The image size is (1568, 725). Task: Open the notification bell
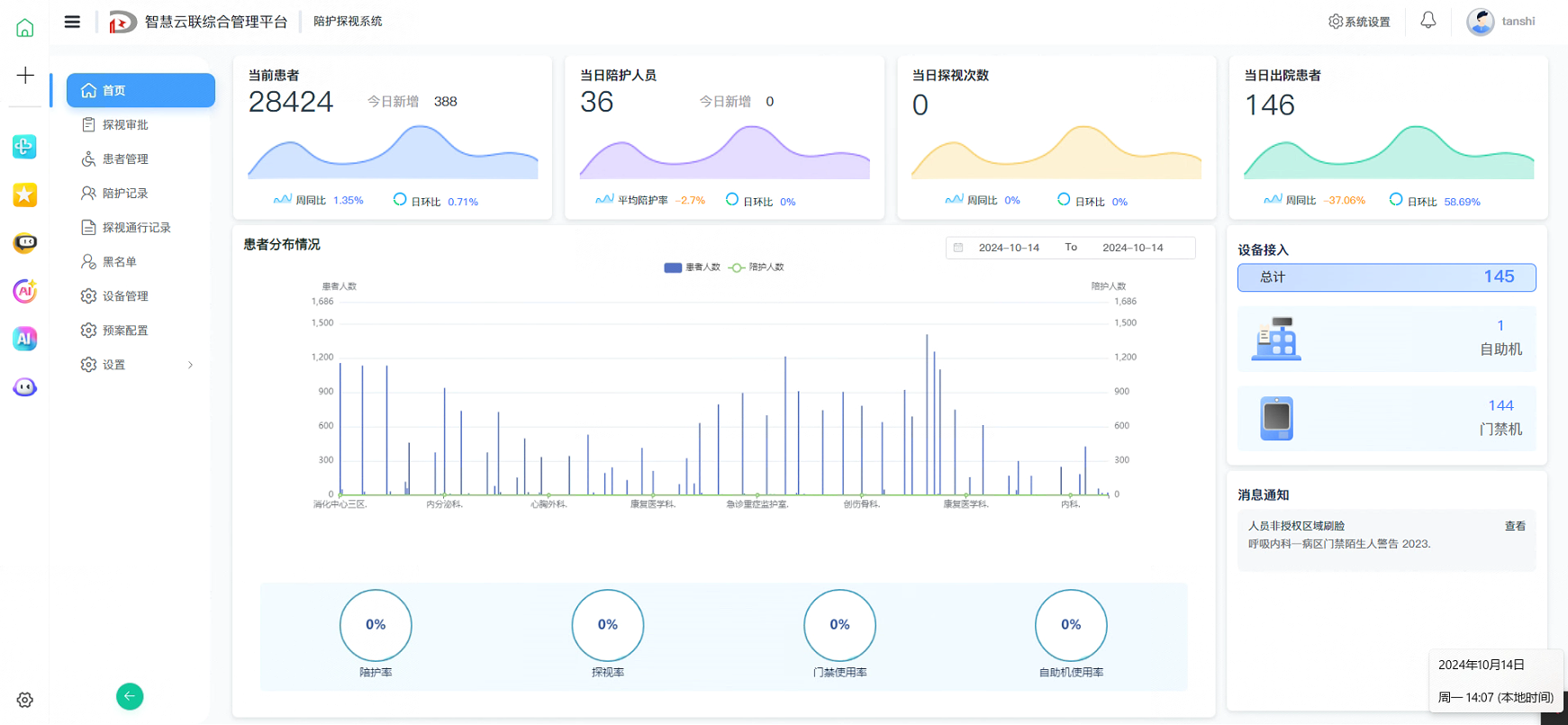(x=1428, y=20)
